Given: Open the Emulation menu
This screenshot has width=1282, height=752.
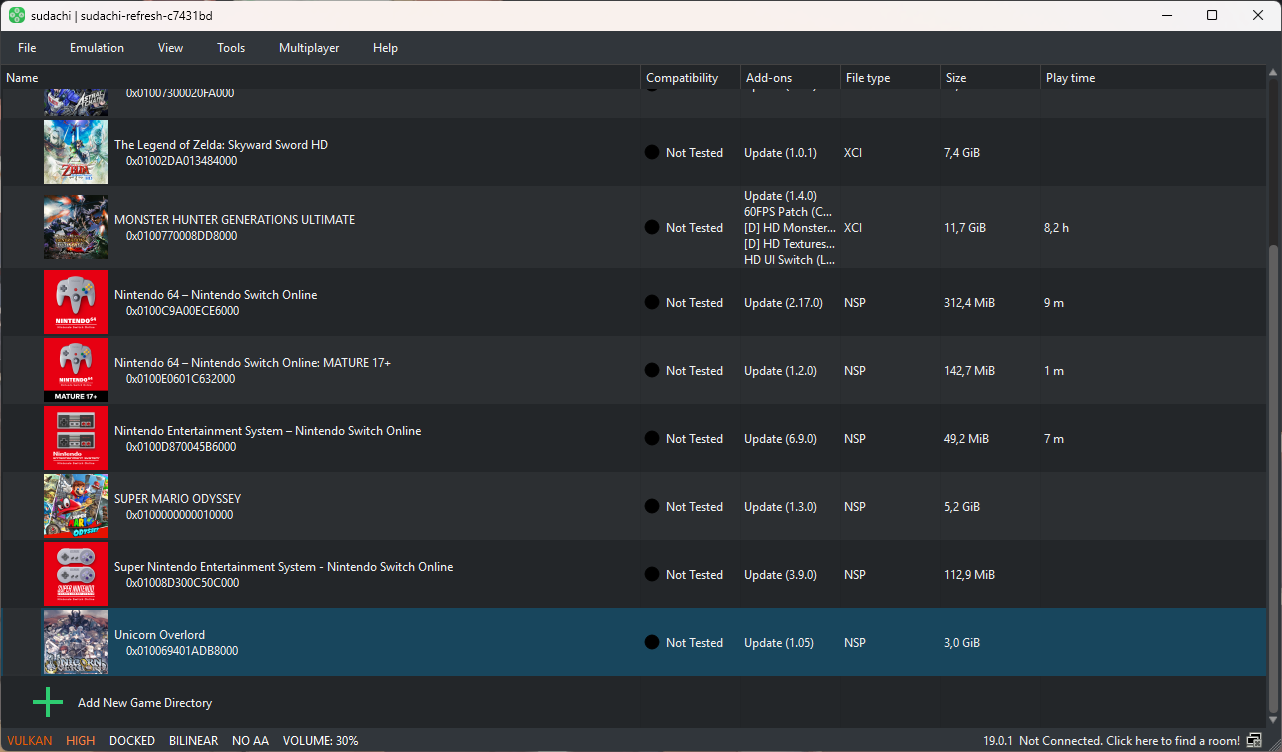Looking at the screenshot, I should coord(97,48).
